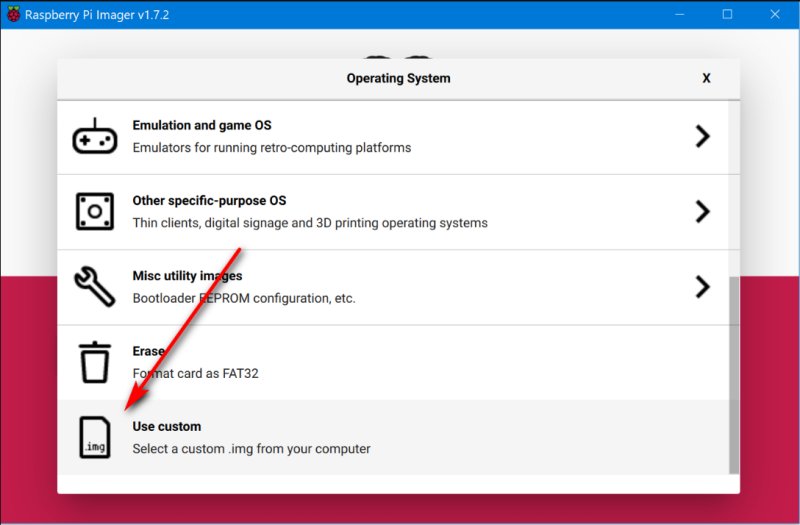This screenshot has width=800, height=525.
Task: Expand the Misc utility images chevron
Action: pyautogui.click(x=702, y=287)
